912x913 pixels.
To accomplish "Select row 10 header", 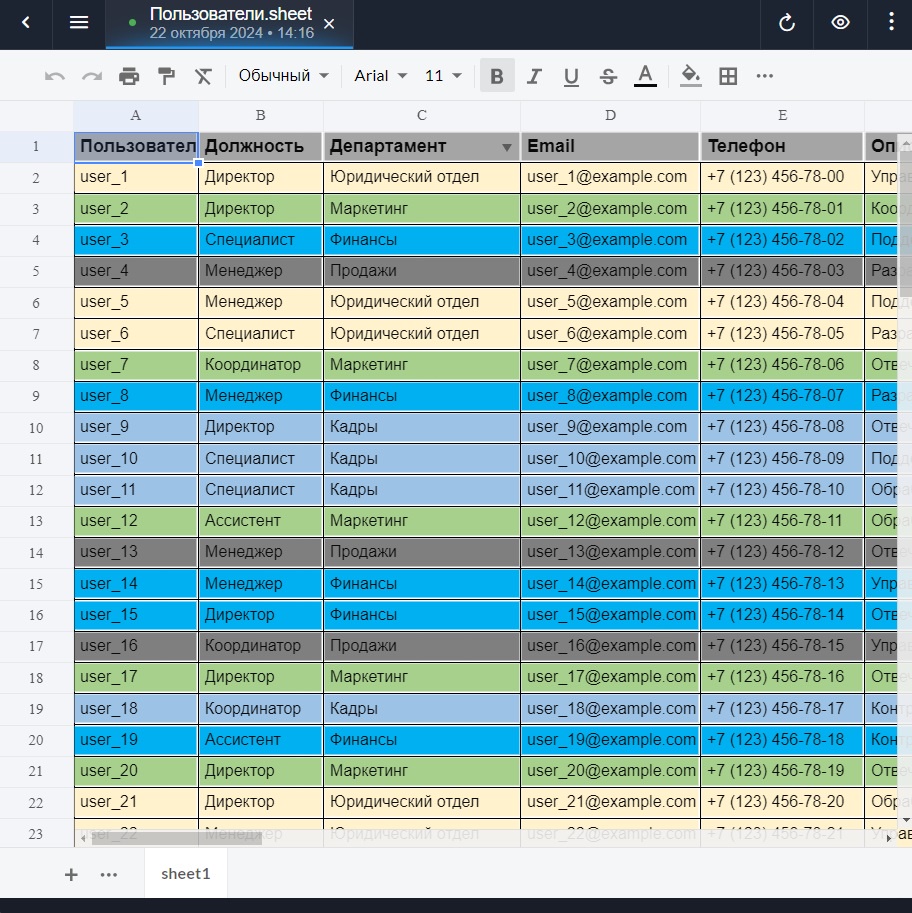I will (36, 428).
